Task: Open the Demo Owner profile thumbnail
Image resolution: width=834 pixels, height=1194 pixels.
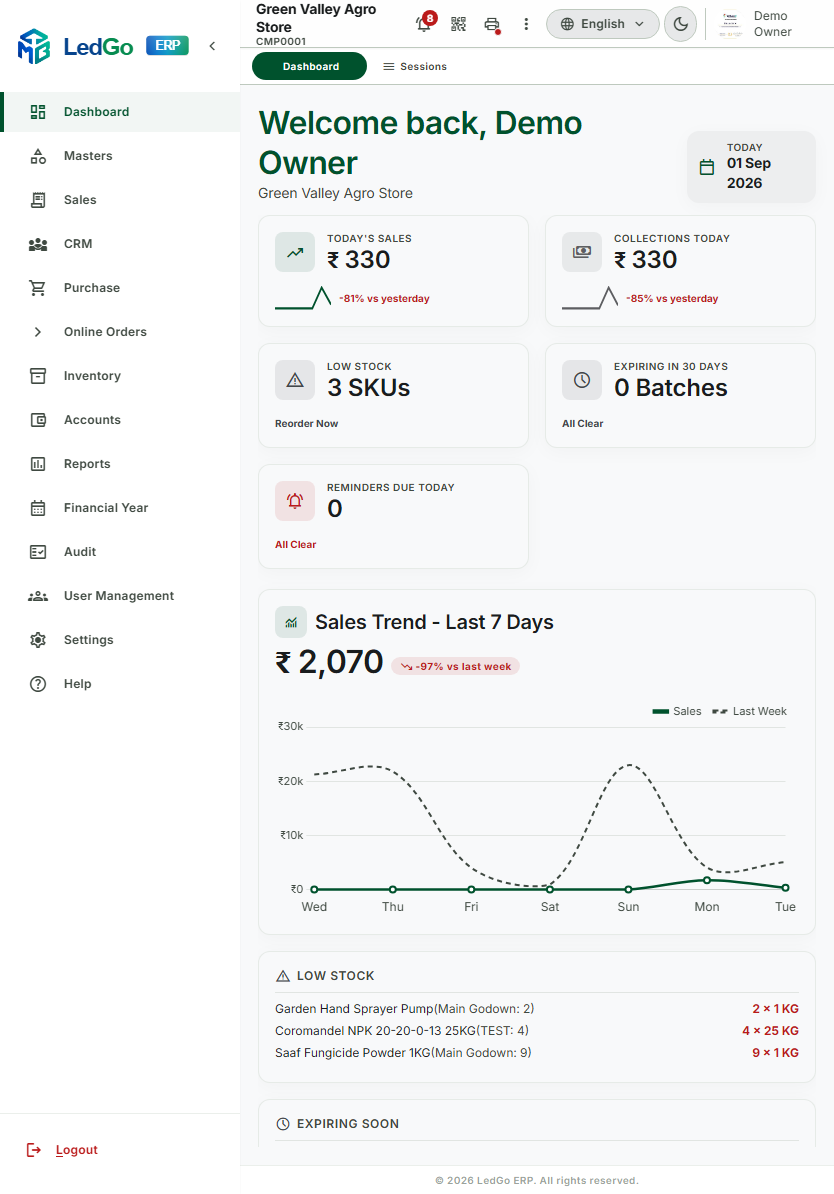Action: click(x=731, y=24)
